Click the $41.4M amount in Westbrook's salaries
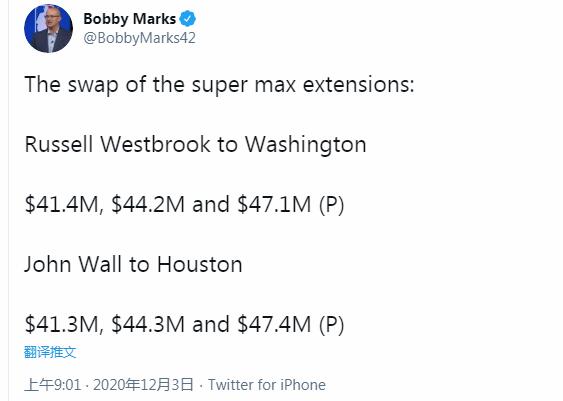563x401 pixels. pyautogui.click(x=61, y=205)
